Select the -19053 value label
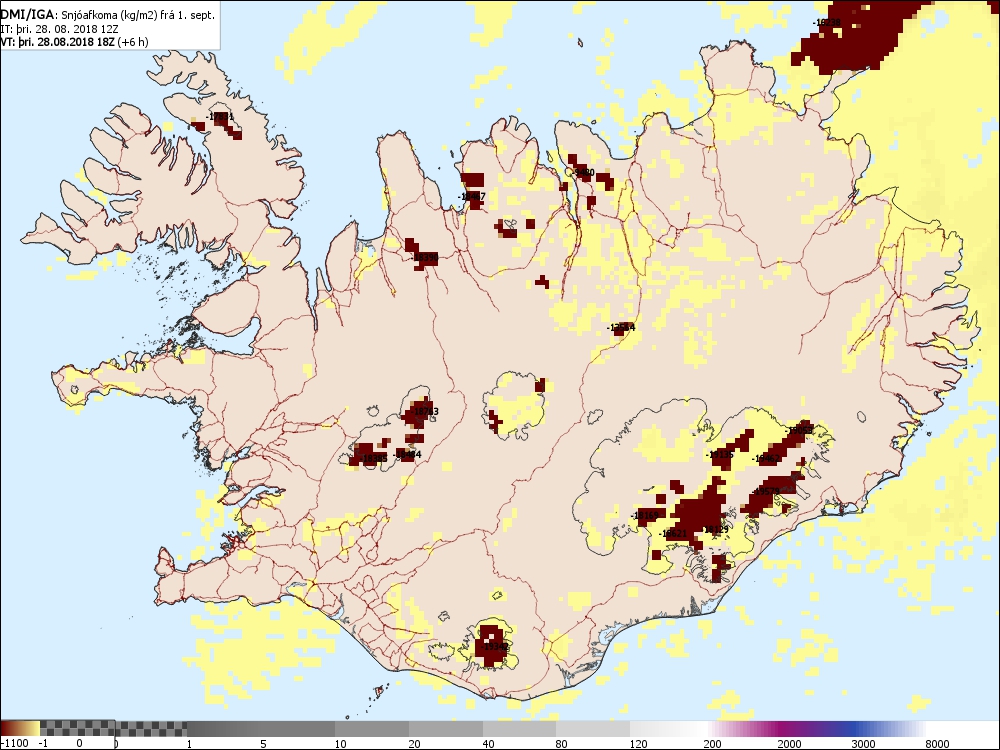Viewport: 1000px width, 750px height. click(799, 430)
